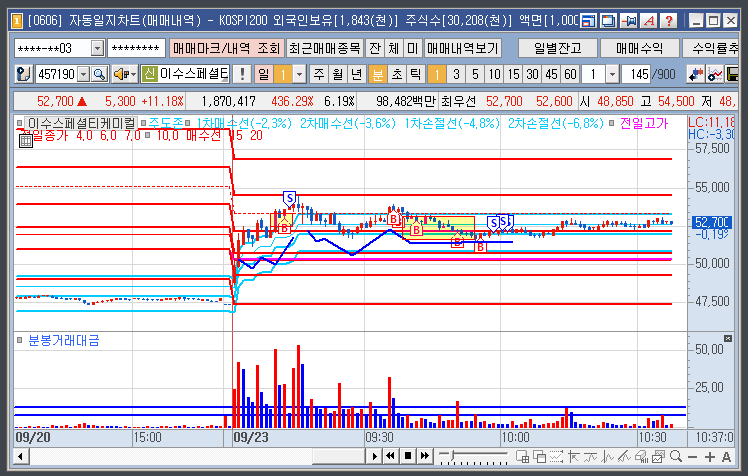Play the chart replay forward
748x476 pixels.
click(374, 456)
